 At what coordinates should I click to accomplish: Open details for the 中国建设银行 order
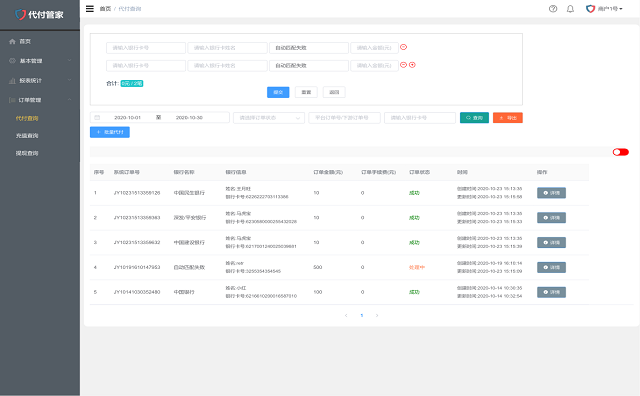point(551,242)
